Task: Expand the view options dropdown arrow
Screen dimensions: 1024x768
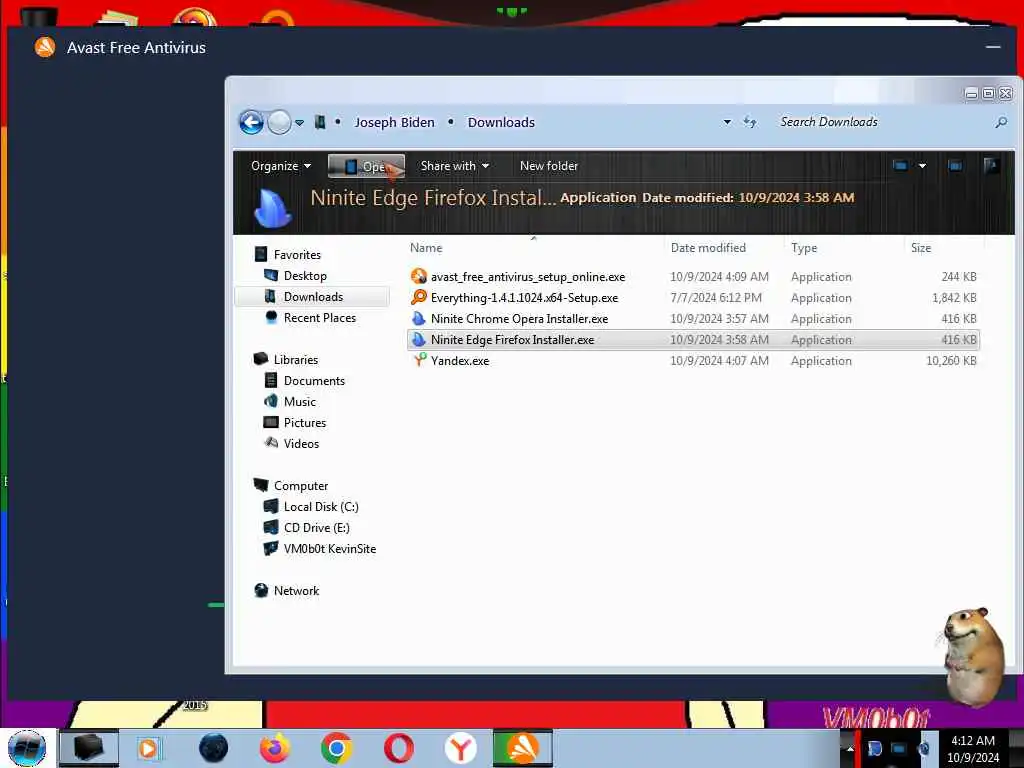Action: (x=922, y=166)
